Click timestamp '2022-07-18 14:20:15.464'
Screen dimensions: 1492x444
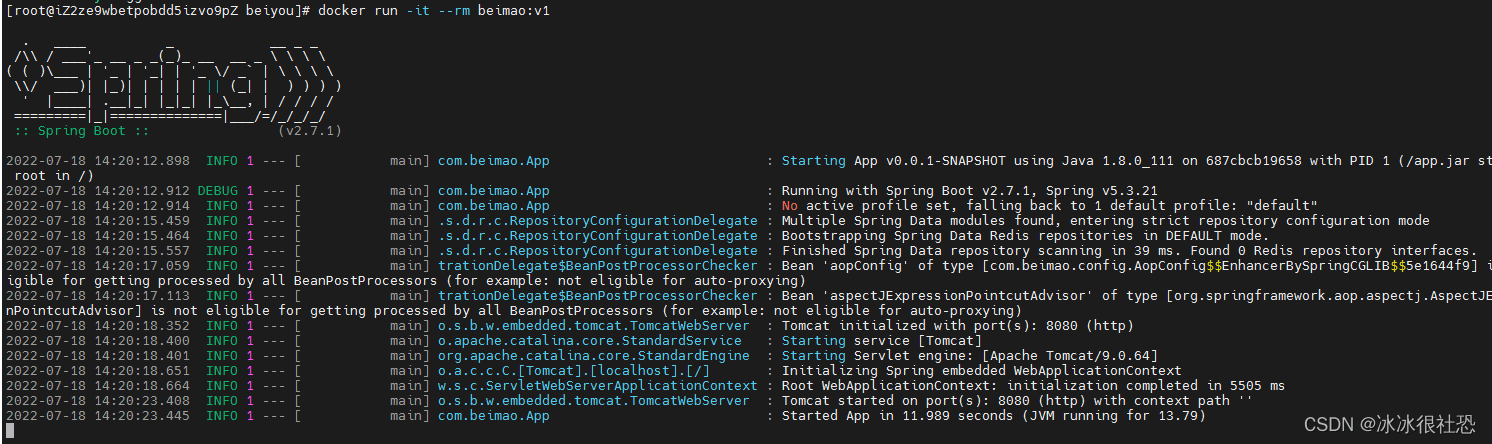[97, 236]
